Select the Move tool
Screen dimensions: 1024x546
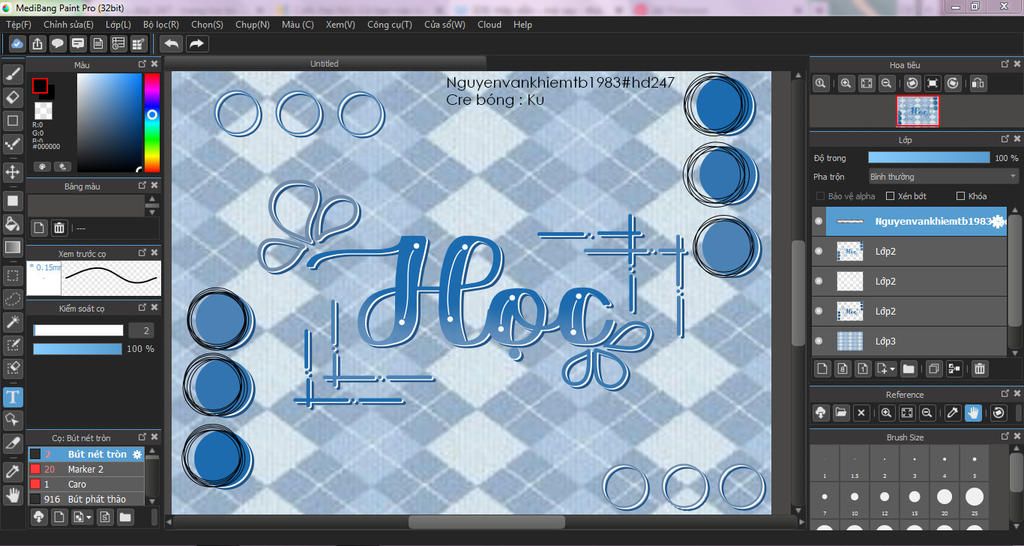tap(12, 172)
